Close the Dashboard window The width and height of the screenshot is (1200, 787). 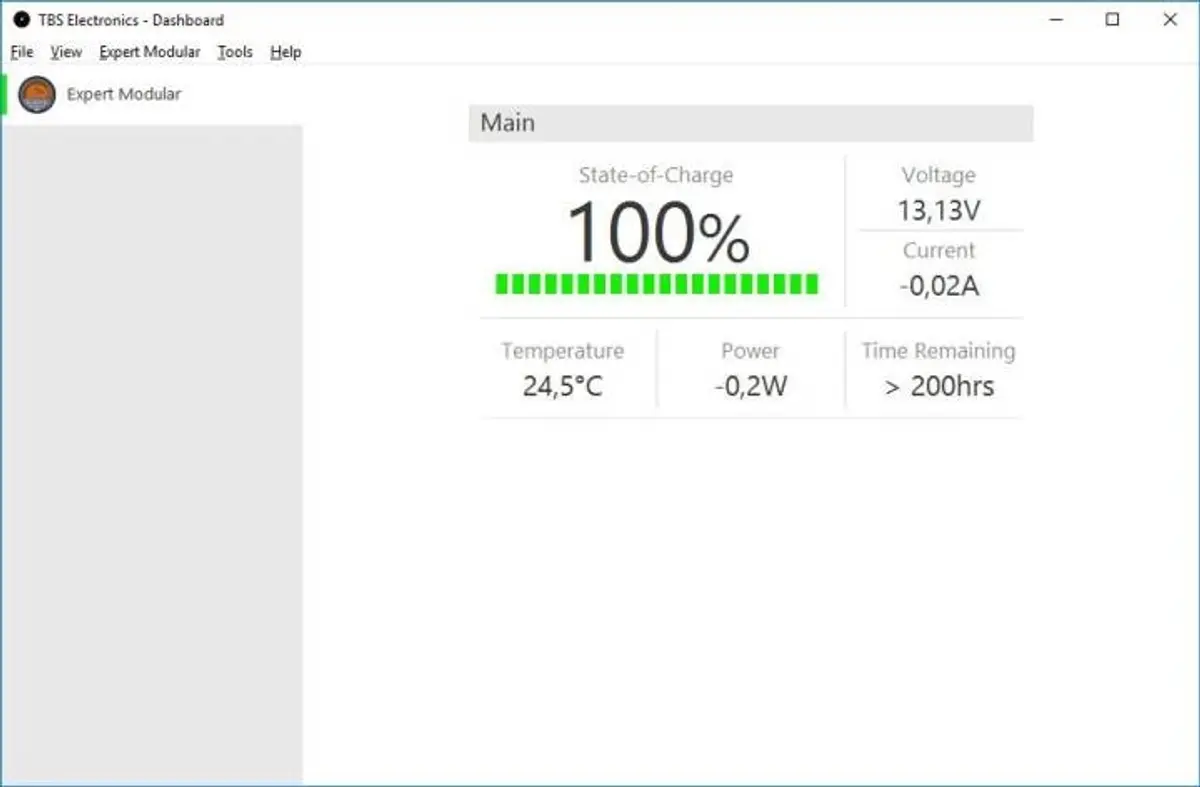coord(1170,19)
